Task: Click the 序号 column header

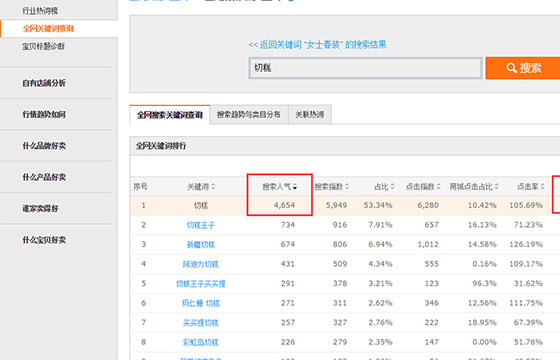Action: coord(140,186)
